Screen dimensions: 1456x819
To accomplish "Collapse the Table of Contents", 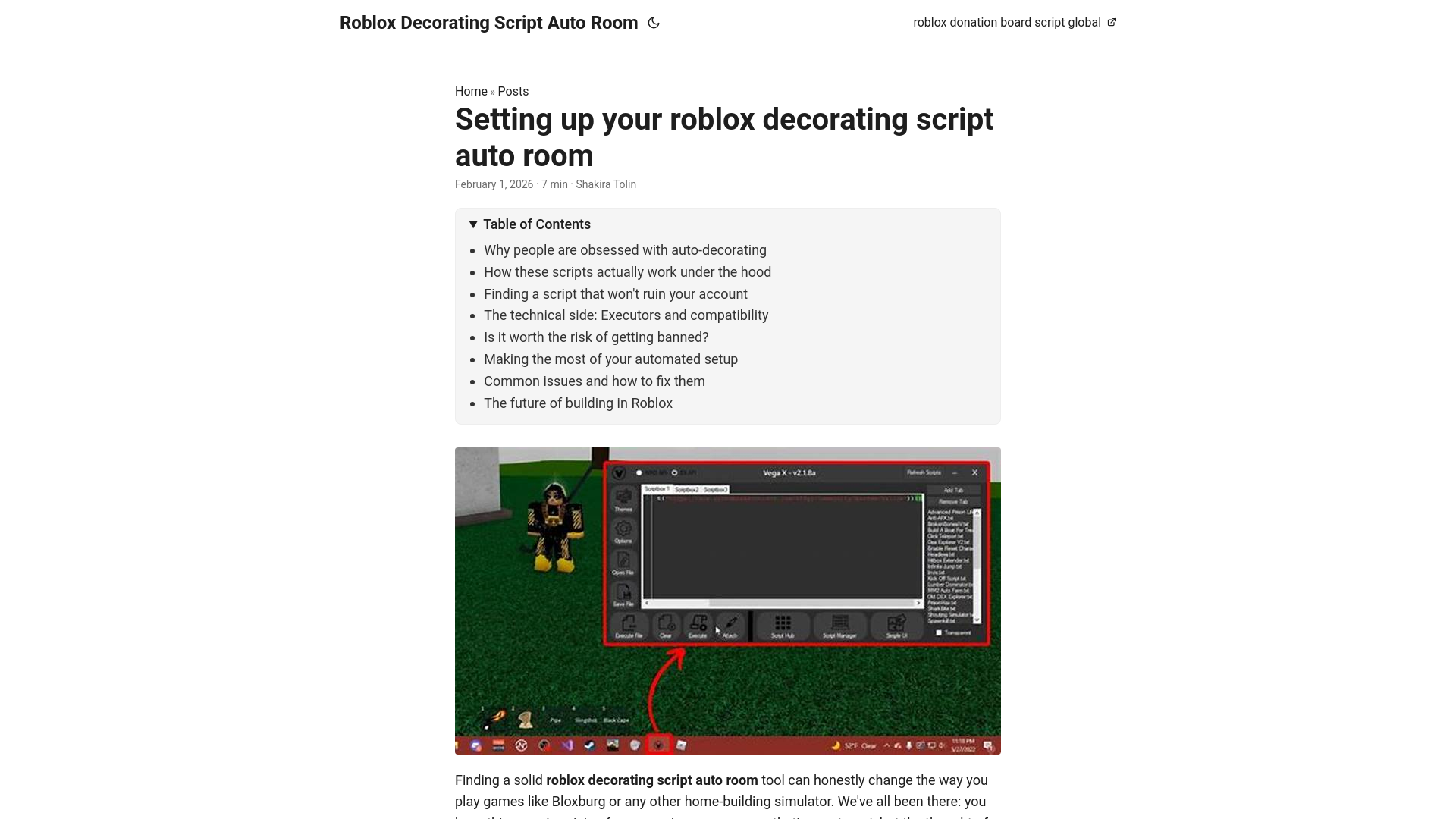I will coord(529,224).
